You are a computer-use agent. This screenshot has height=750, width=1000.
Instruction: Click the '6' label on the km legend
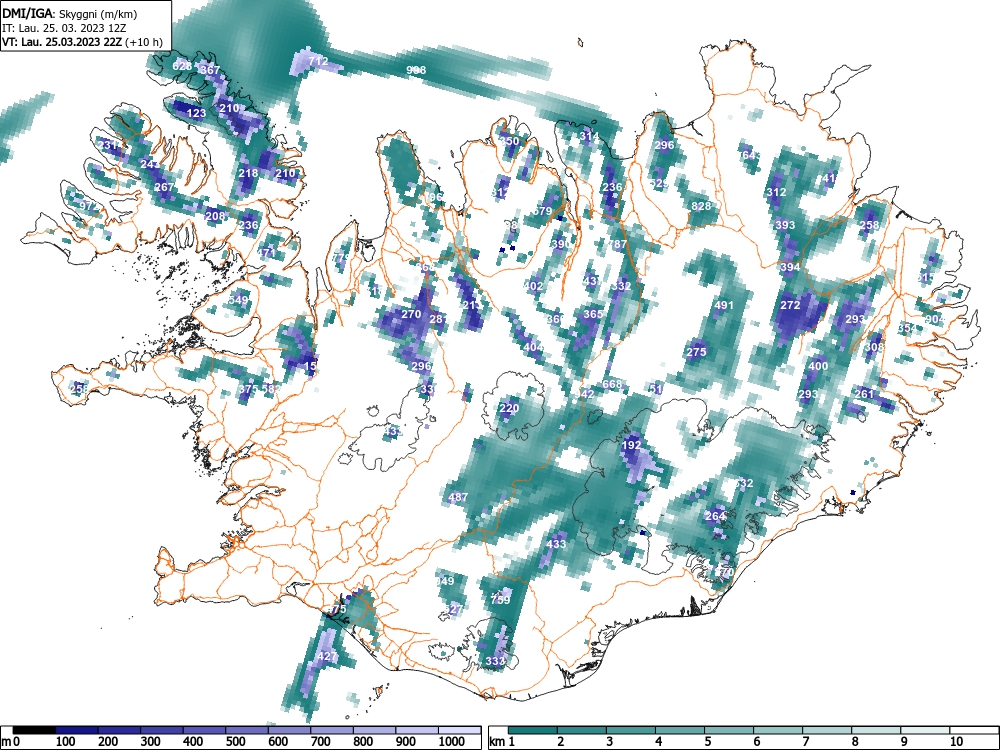click(x=756, y=741)
